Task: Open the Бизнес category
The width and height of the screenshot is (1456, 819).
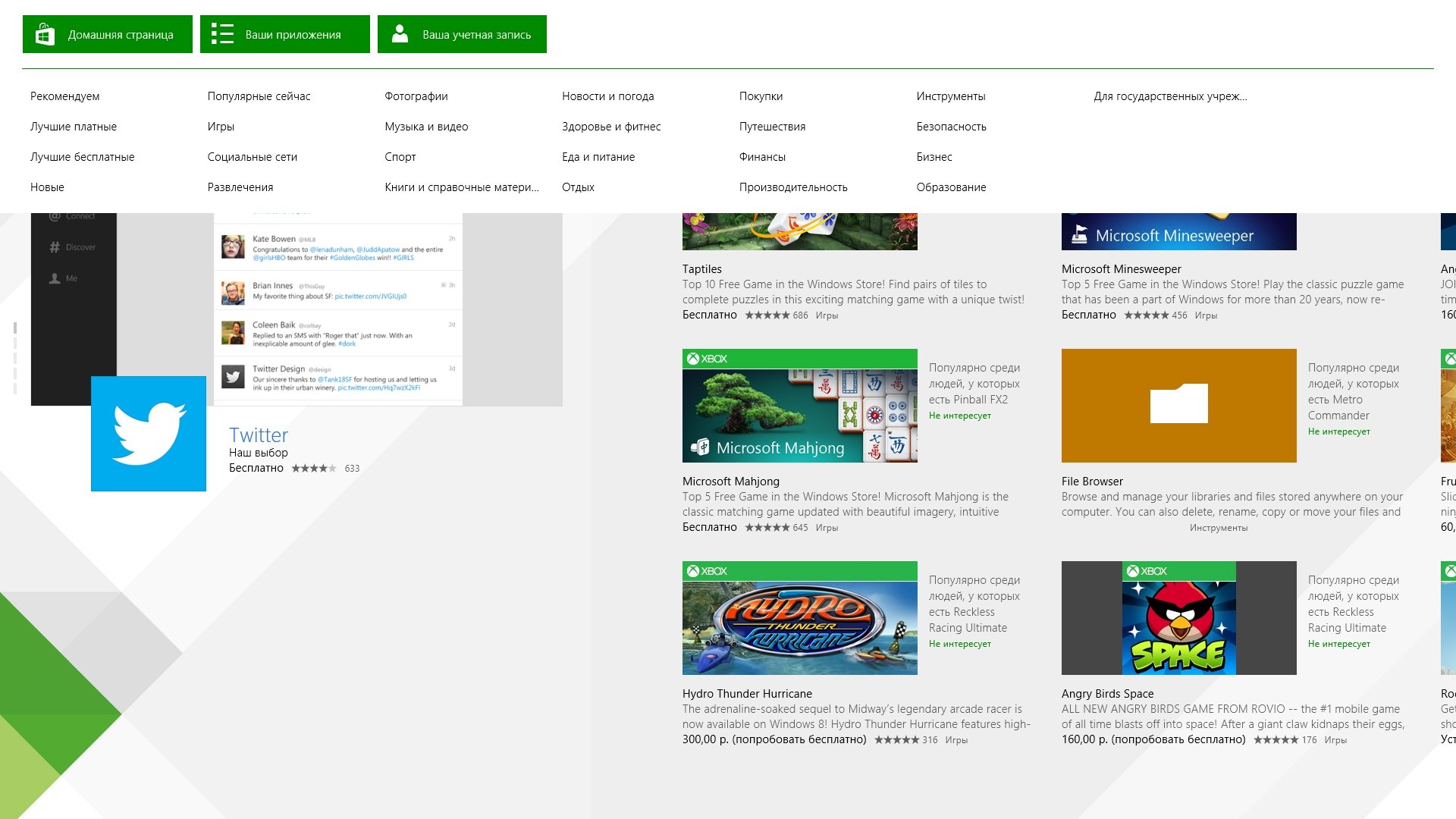Action: pos(934,157)
